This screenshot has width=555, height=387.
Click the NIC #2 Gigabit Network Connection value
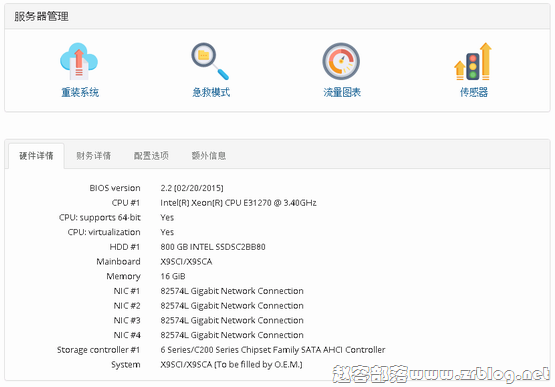click(232, 306)
